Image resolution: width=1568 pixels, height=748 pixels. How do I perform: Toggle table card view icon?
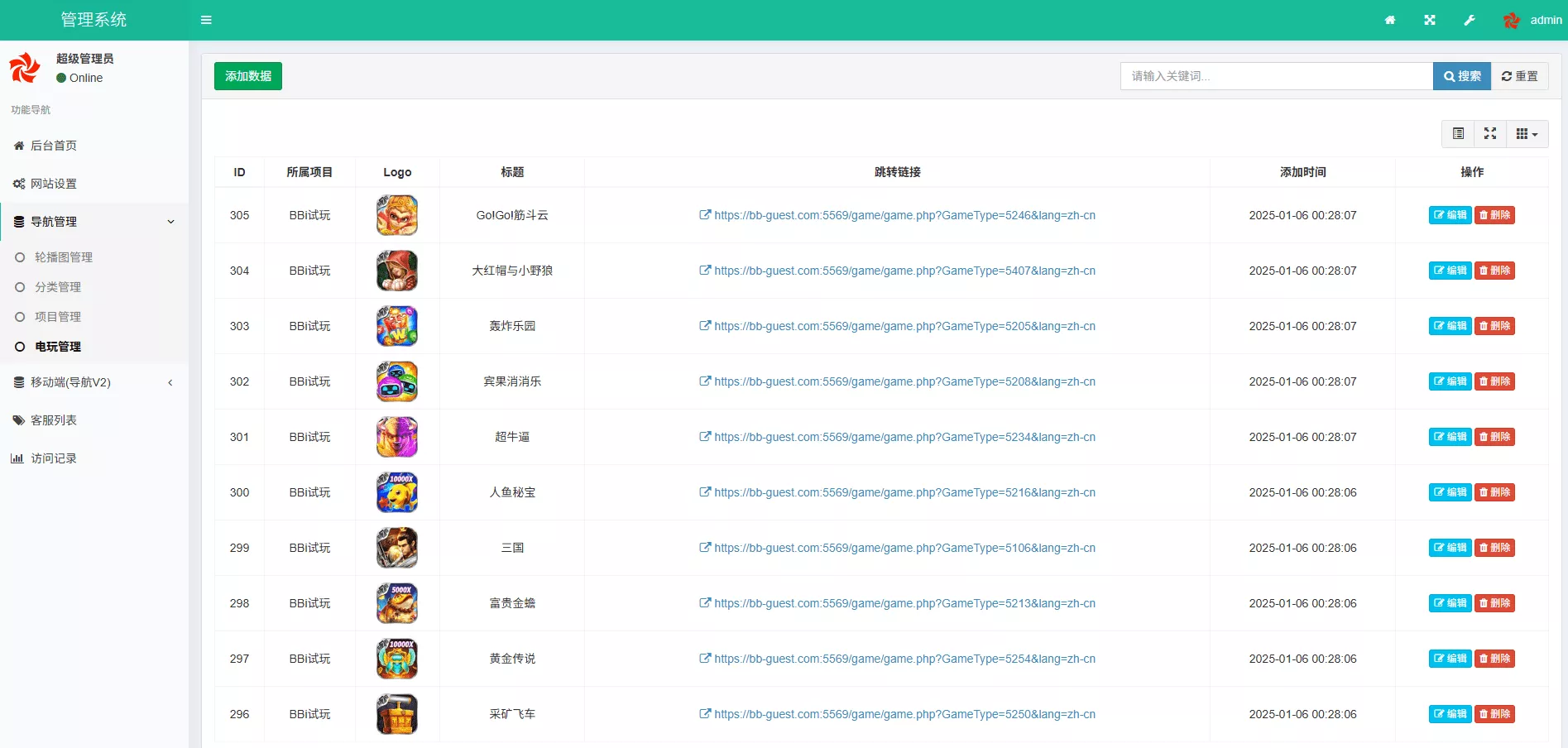click(1458, 133)
